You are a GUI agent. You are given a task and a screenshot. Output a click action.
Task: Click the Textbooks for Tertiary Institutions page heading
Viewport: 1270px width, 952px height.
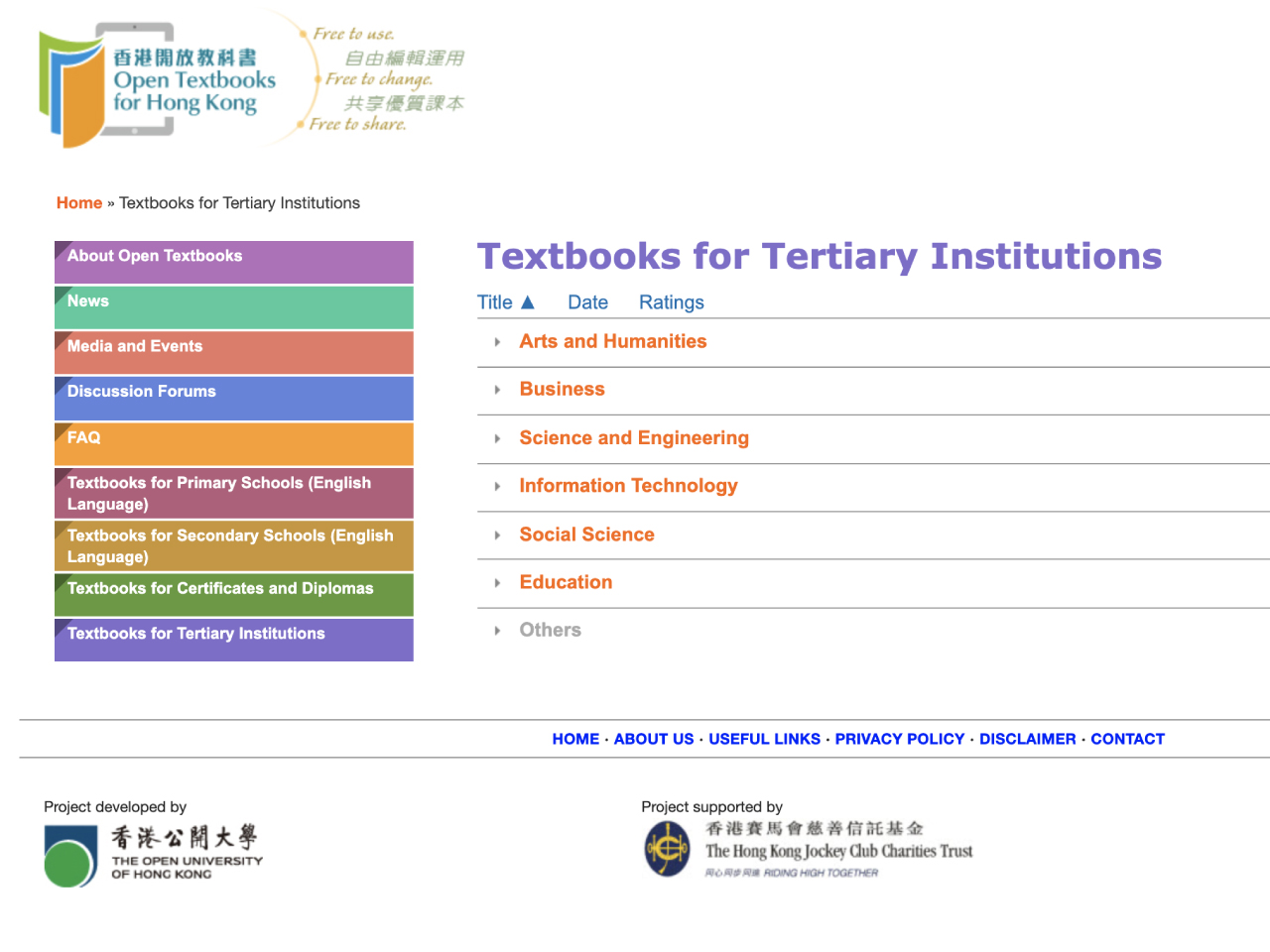tap(820, 256)
